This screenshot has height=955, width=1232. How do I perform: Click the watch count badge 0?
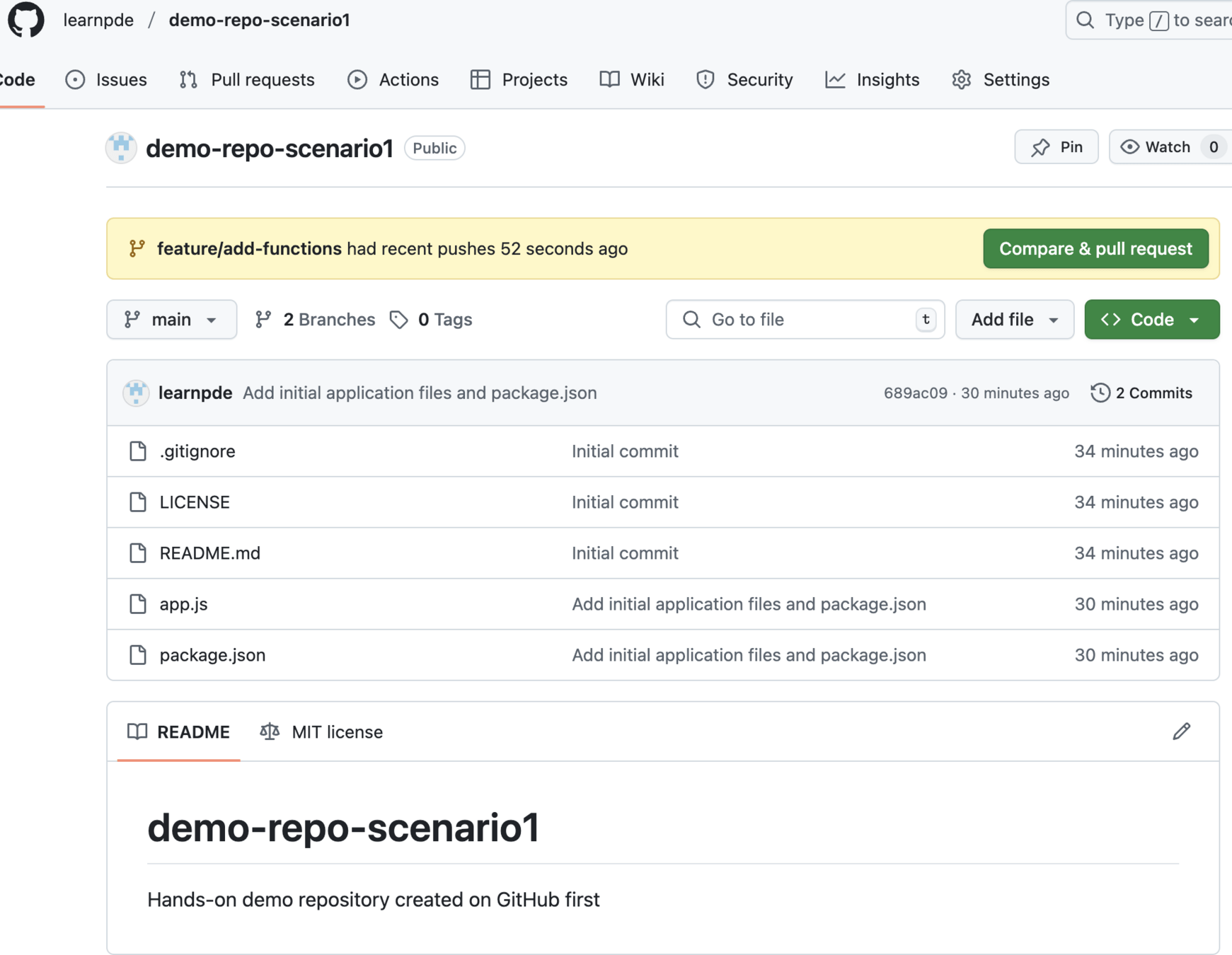tap(1214, 146)
